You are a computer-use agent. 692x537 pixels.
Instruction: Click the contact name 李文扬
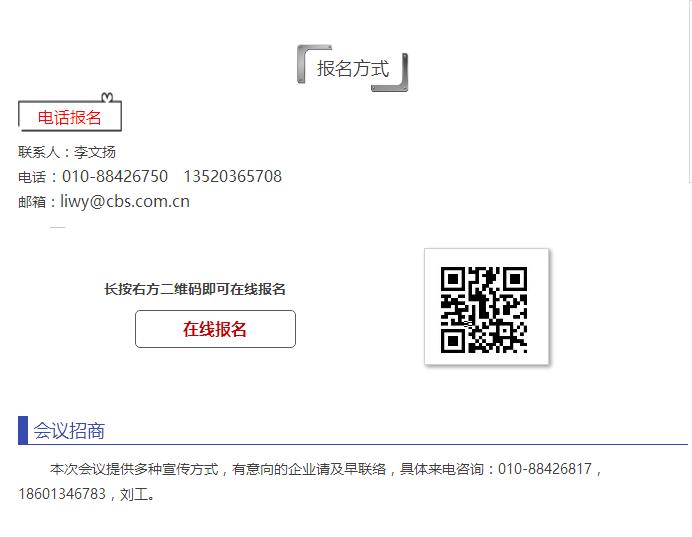coord(95,152)
